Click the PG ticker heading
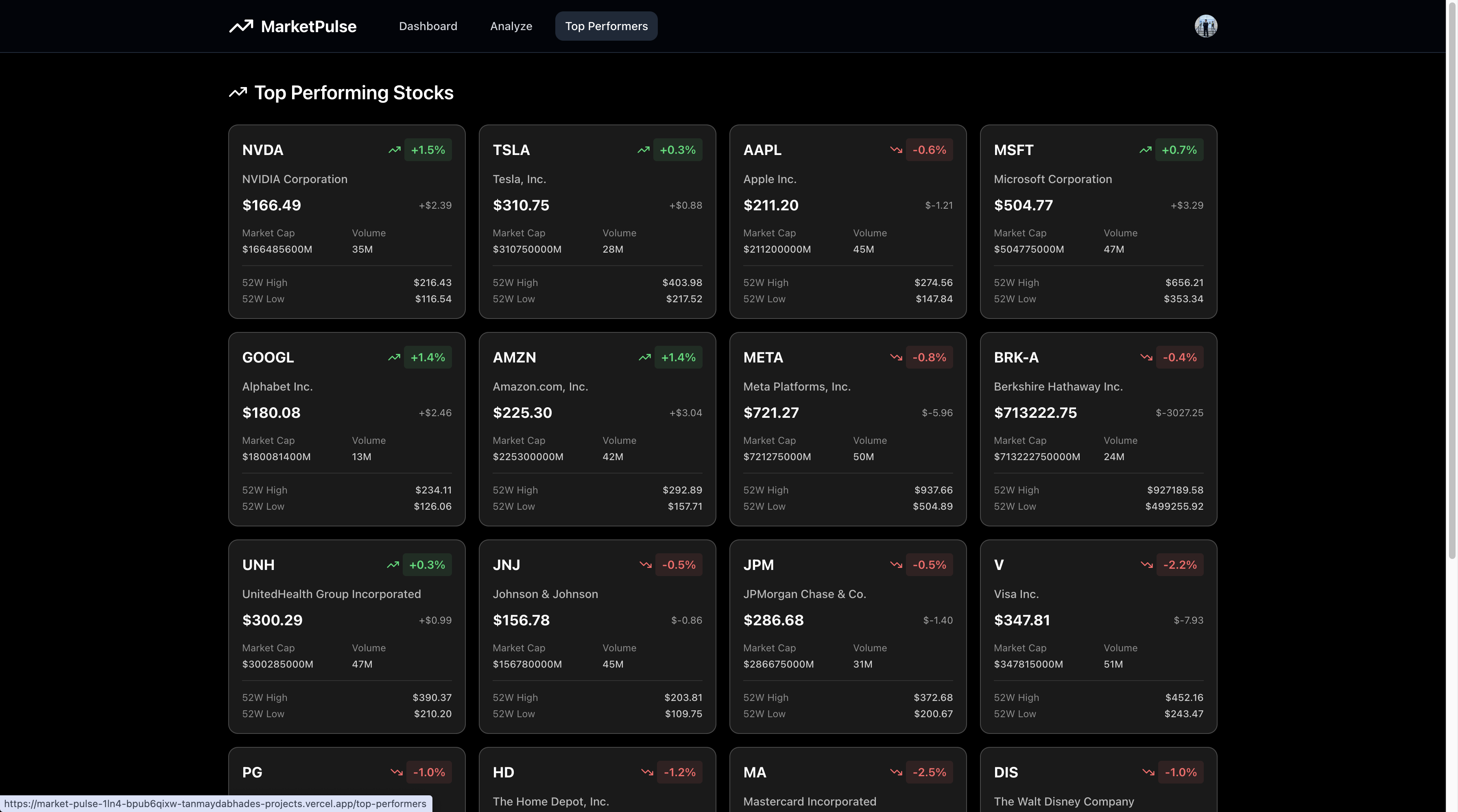 pos(252,773)
